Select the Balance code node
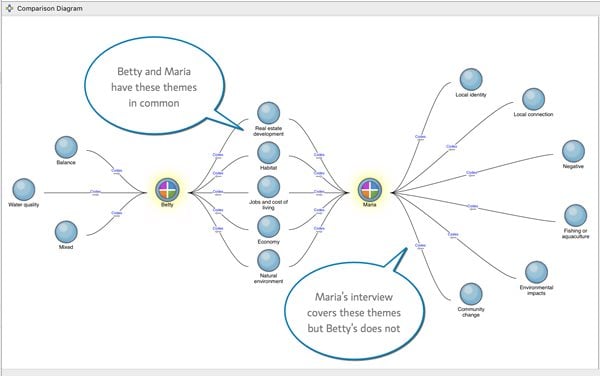This screenshot has width=600, height=376. click(x=66, y=147)
